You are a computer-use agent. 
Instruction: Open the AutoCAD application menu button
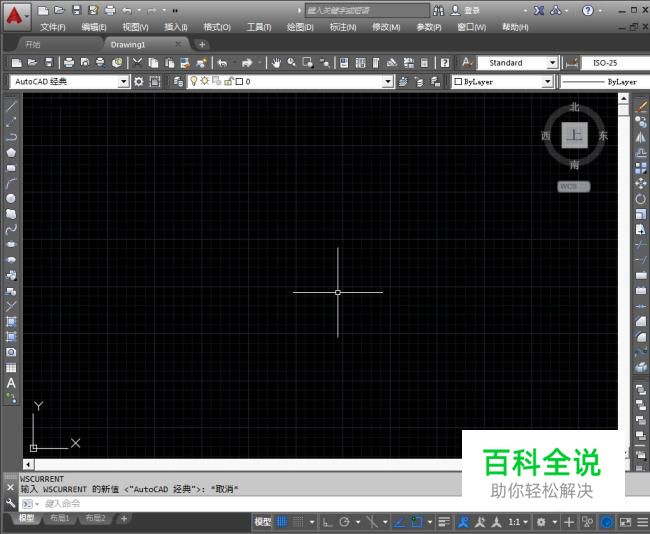coord(17,17)
